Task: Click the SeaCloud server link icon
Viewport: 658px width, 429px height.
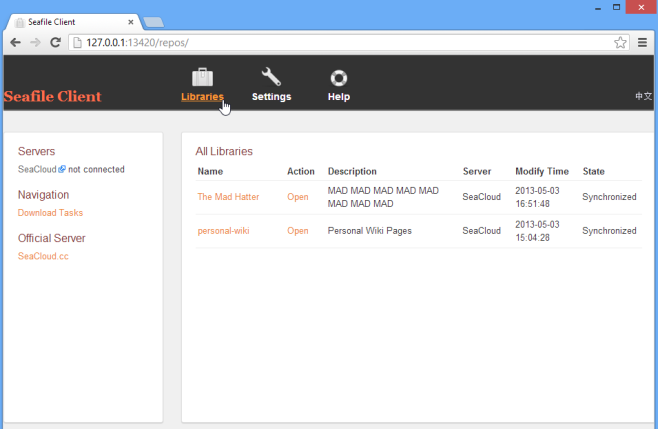Action: click(62, 169)
